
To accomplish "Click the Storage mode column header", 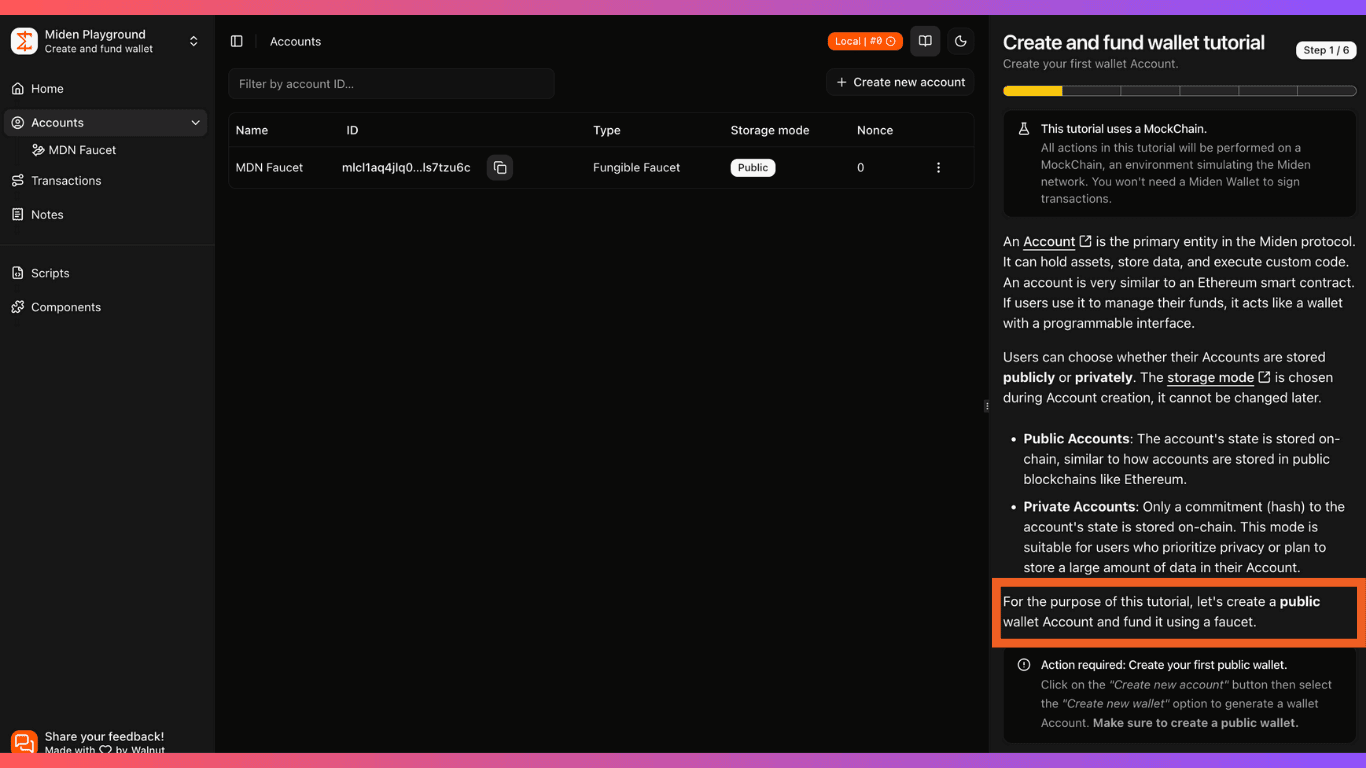I will 770,131.
